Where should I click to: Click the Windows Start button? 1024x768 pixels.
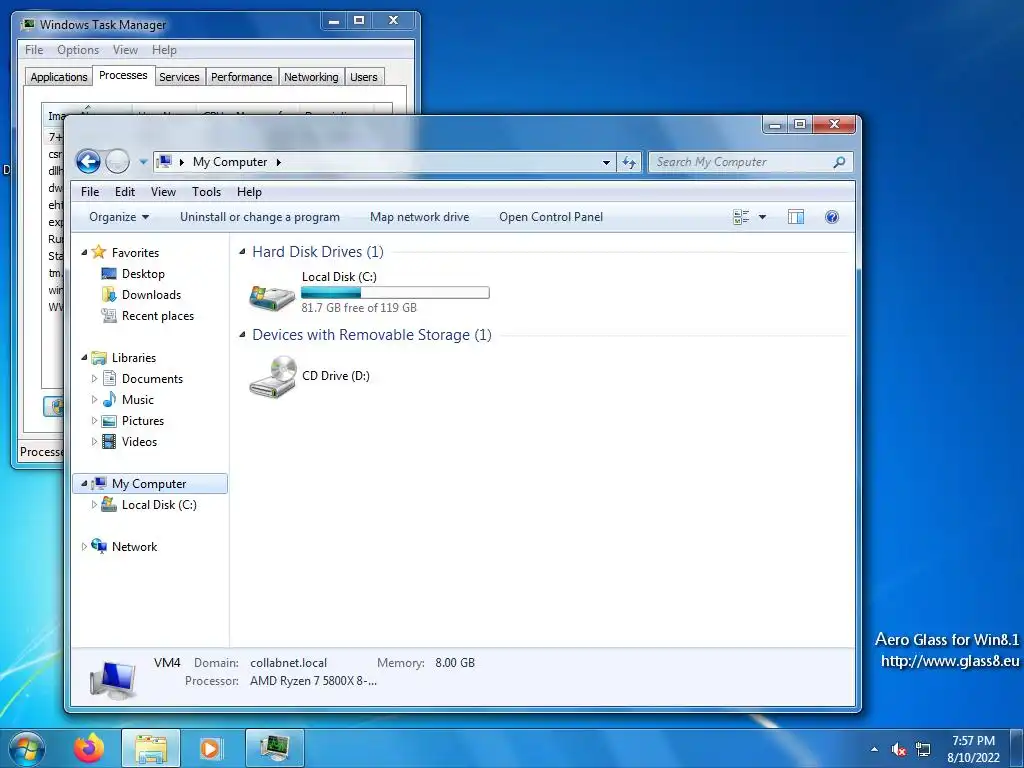tap(27, 748)
